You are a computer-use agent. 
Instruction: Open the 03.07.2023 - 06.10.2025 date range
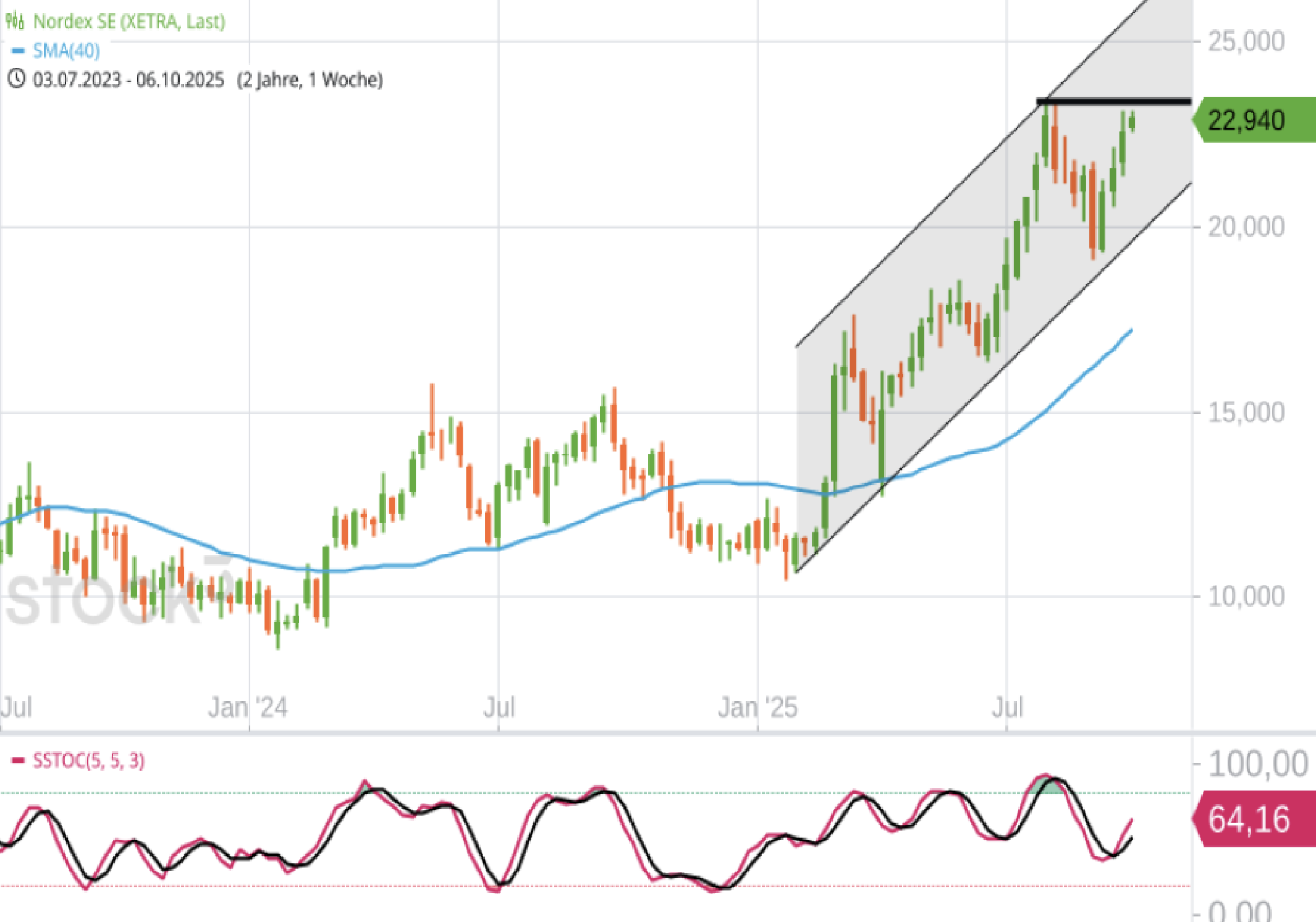pyautogui.click(x=129, y=80)
